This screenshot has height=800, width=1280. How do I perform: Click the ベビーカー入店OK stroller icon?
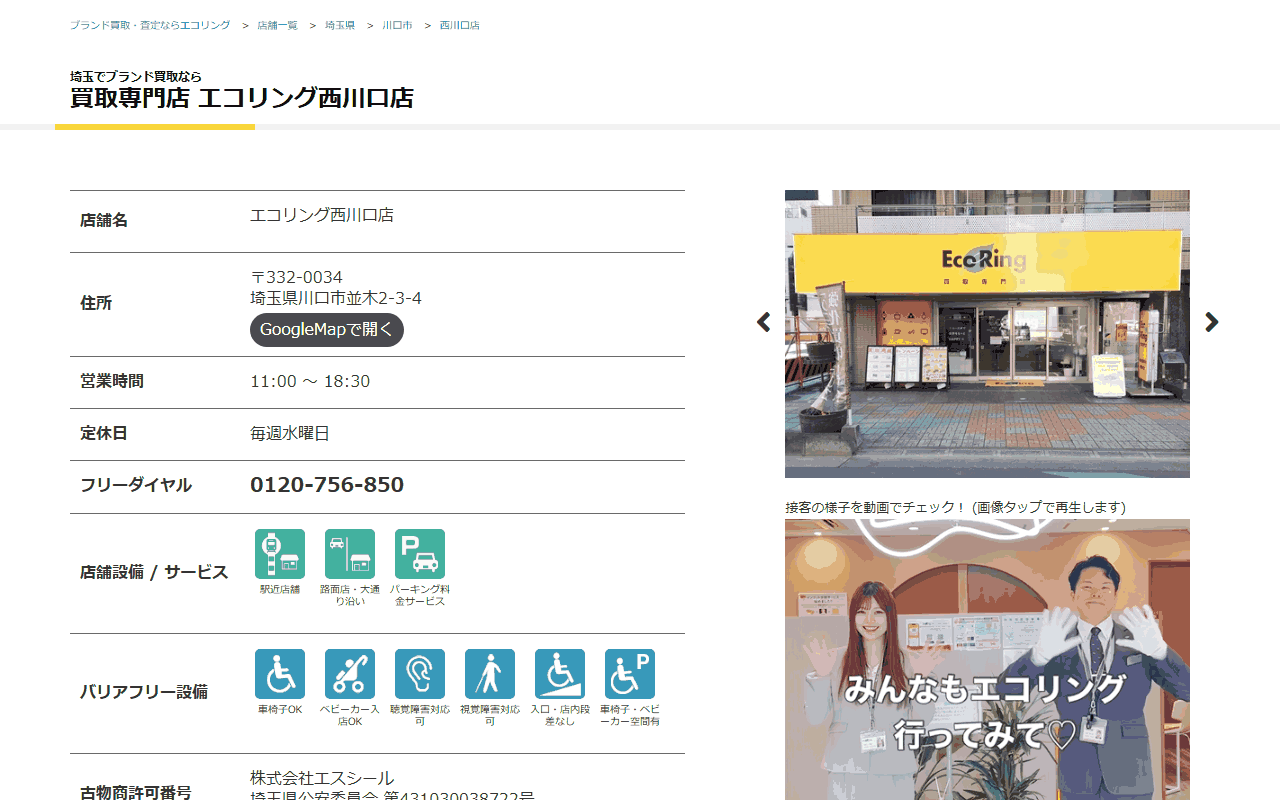click(350, 674)
